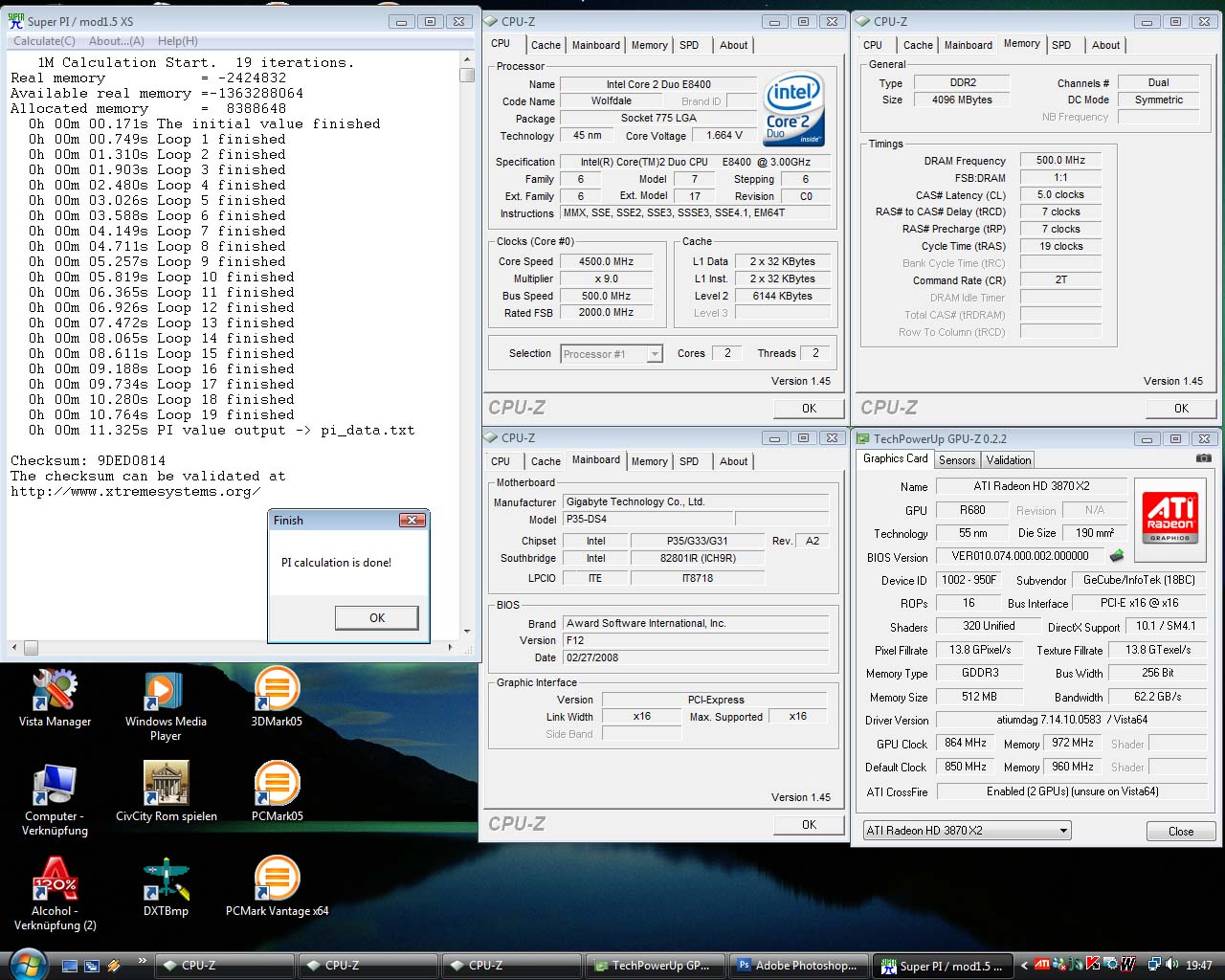Screen dimensions: 1225x980
Task: Switch to Validation tab in GPU-Z
Action: pyautogui.click(x=1009, y=460)
